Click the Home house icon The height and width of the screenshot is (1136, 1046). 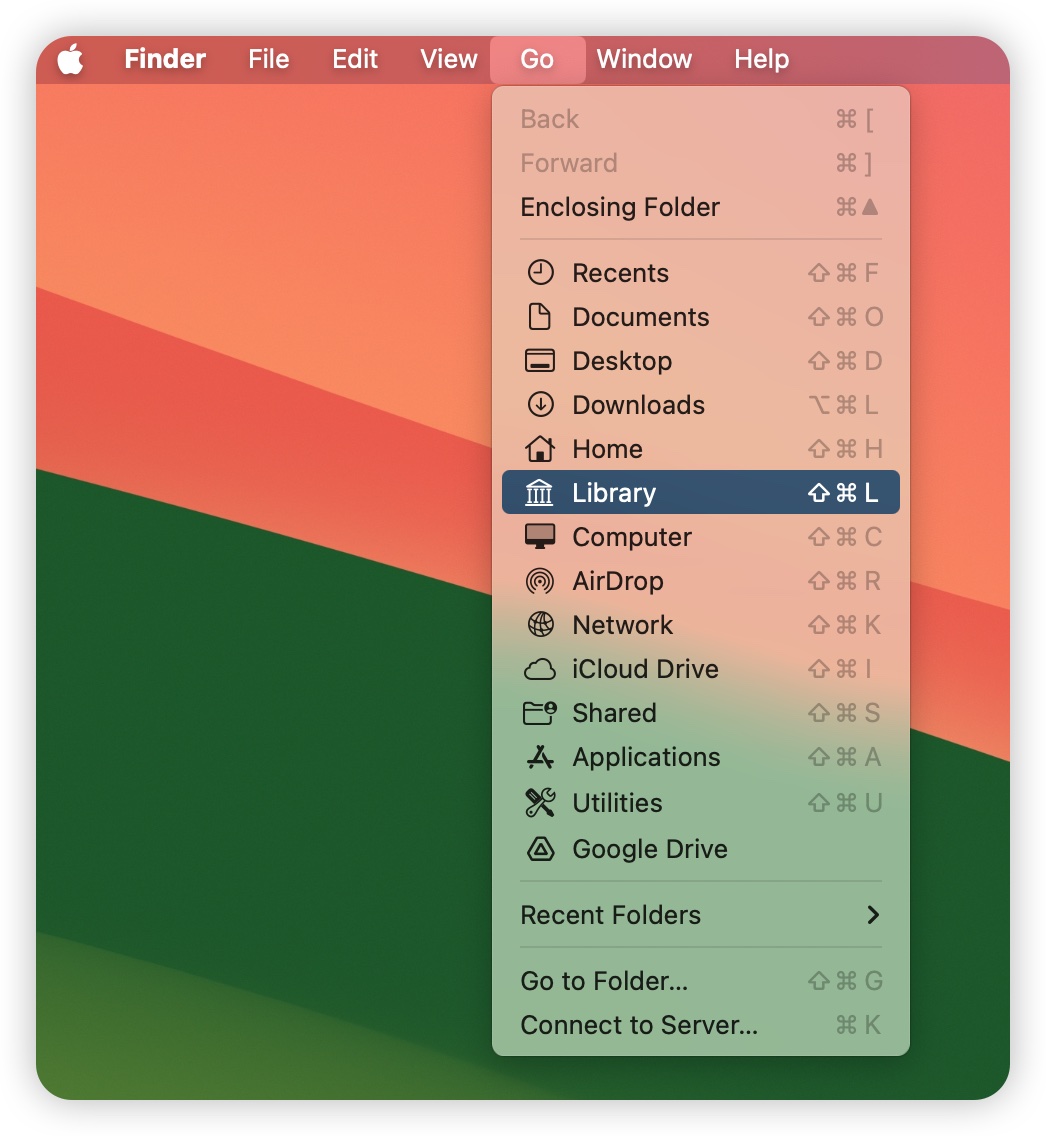[540, 448]
